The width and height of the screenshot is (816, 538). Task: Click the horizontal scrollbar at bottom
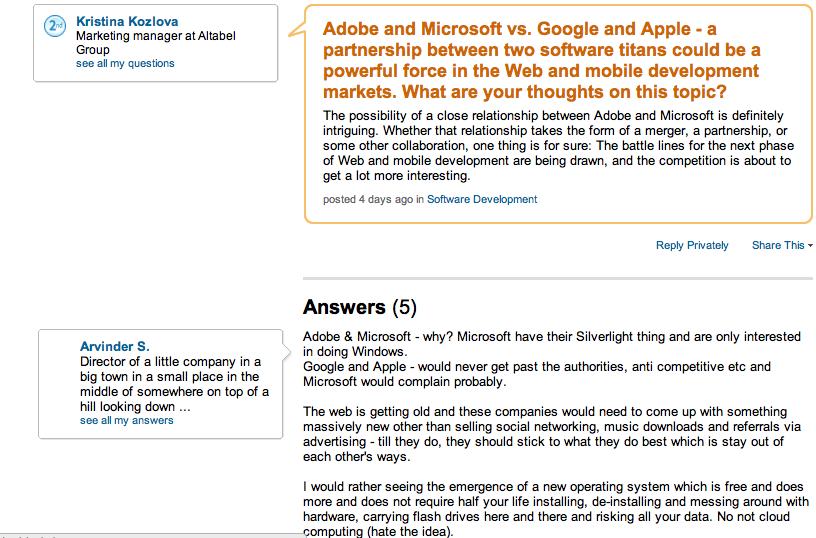(x=151, y=535)
